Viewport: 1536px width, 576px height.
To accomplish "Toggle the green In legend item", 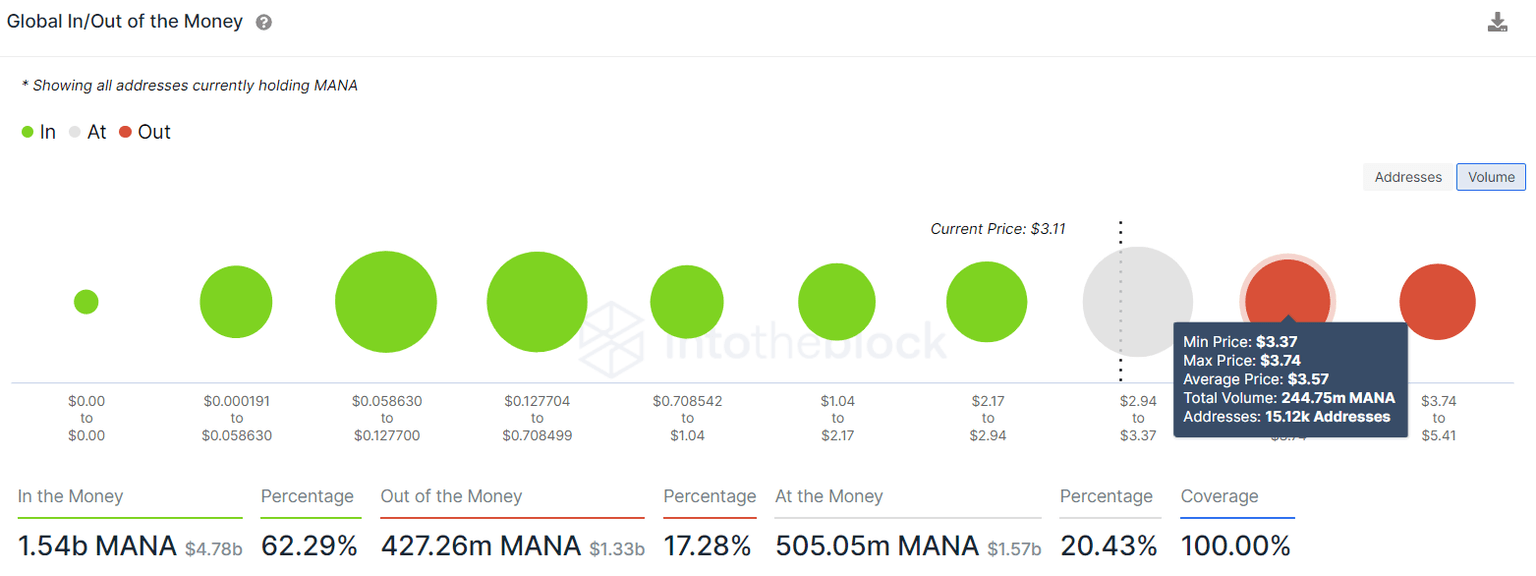I will tap(39, 132).
